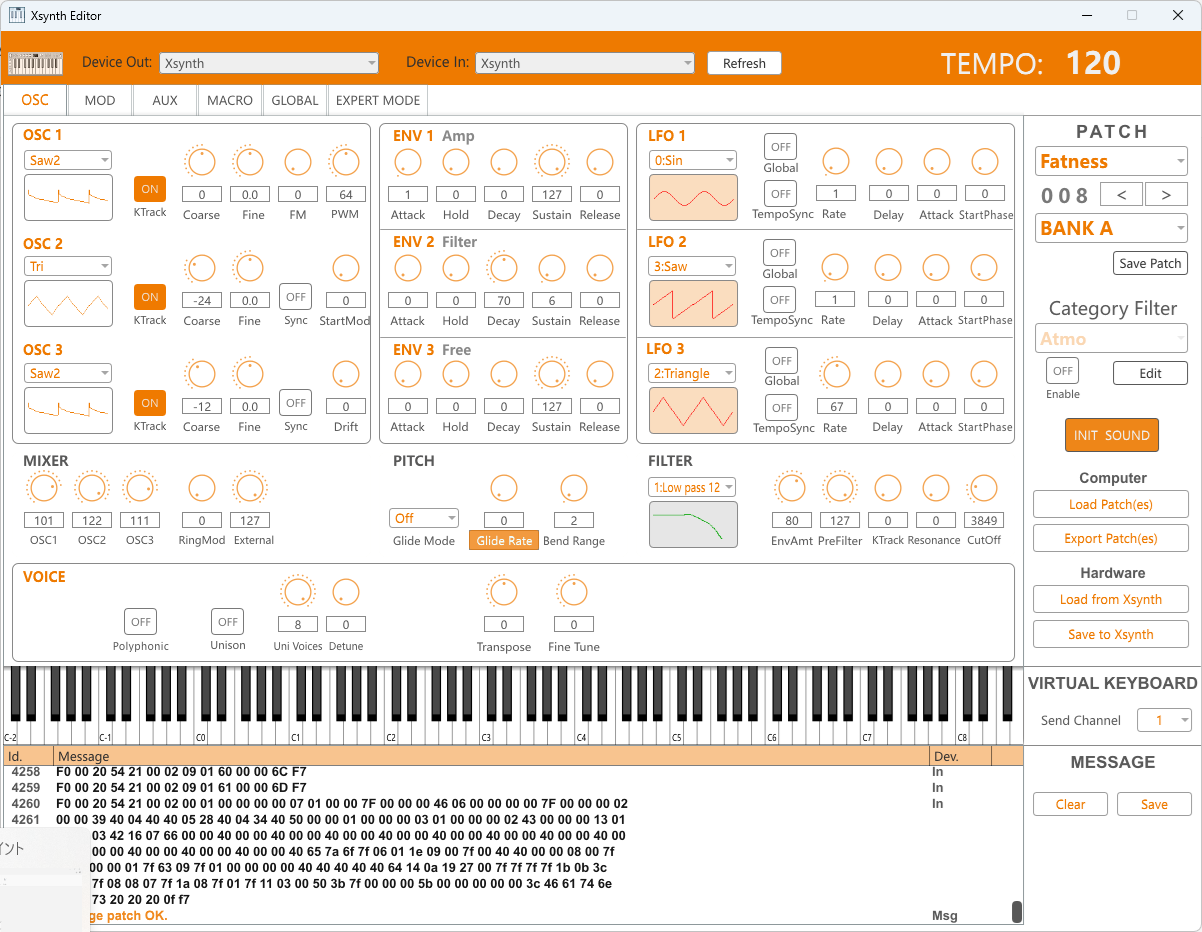The width and height of the screenshot is (1202, 932).
Task: Expand the Glide Mode dropdown
Action: 424,518
